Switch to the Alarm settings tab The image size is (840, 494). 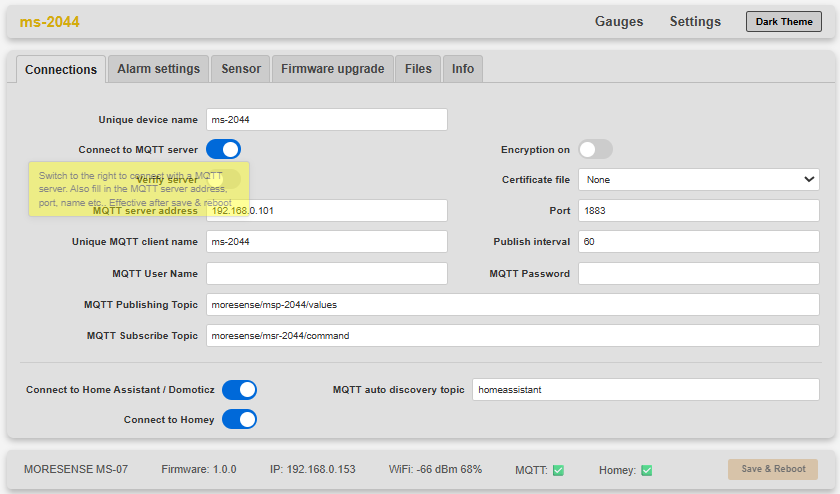coord(158,69)
